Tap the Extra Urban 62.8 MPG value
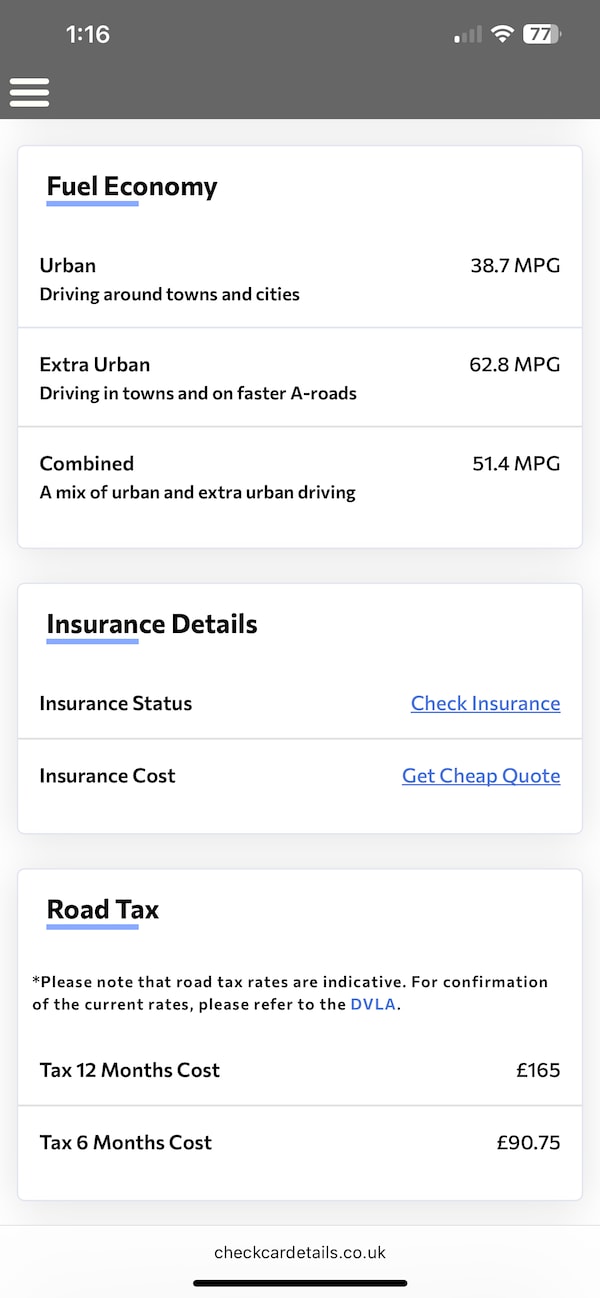 click(x=514, y=364)
